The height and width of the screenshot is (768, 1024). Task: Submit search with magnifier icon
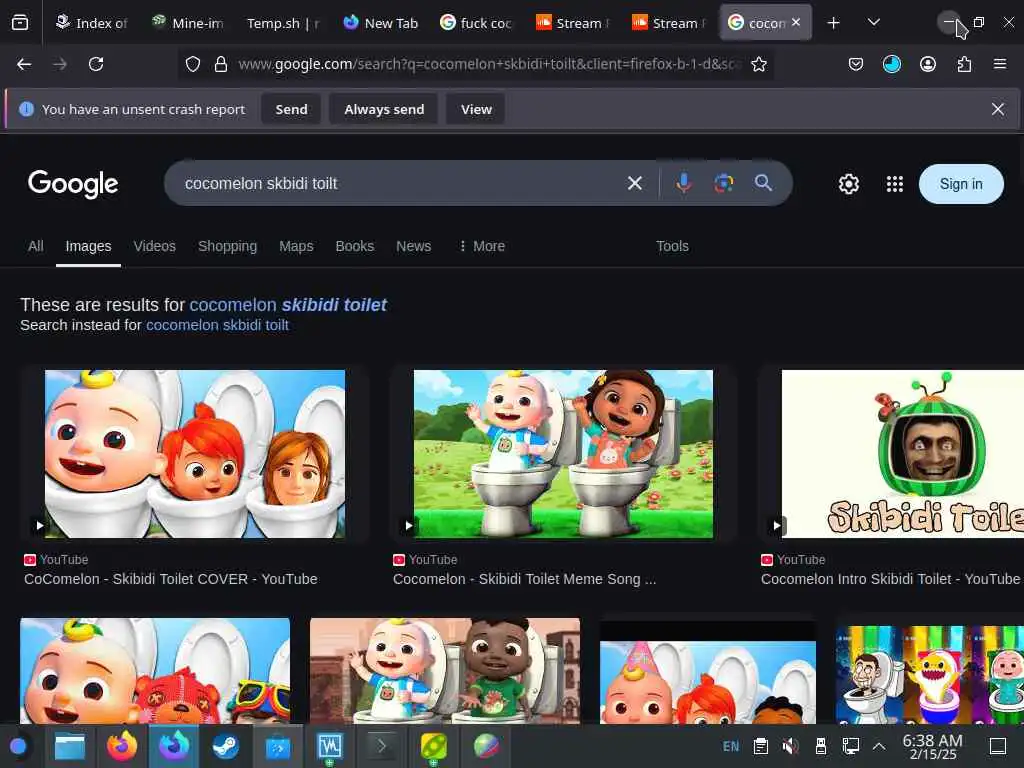coord(763,183)
